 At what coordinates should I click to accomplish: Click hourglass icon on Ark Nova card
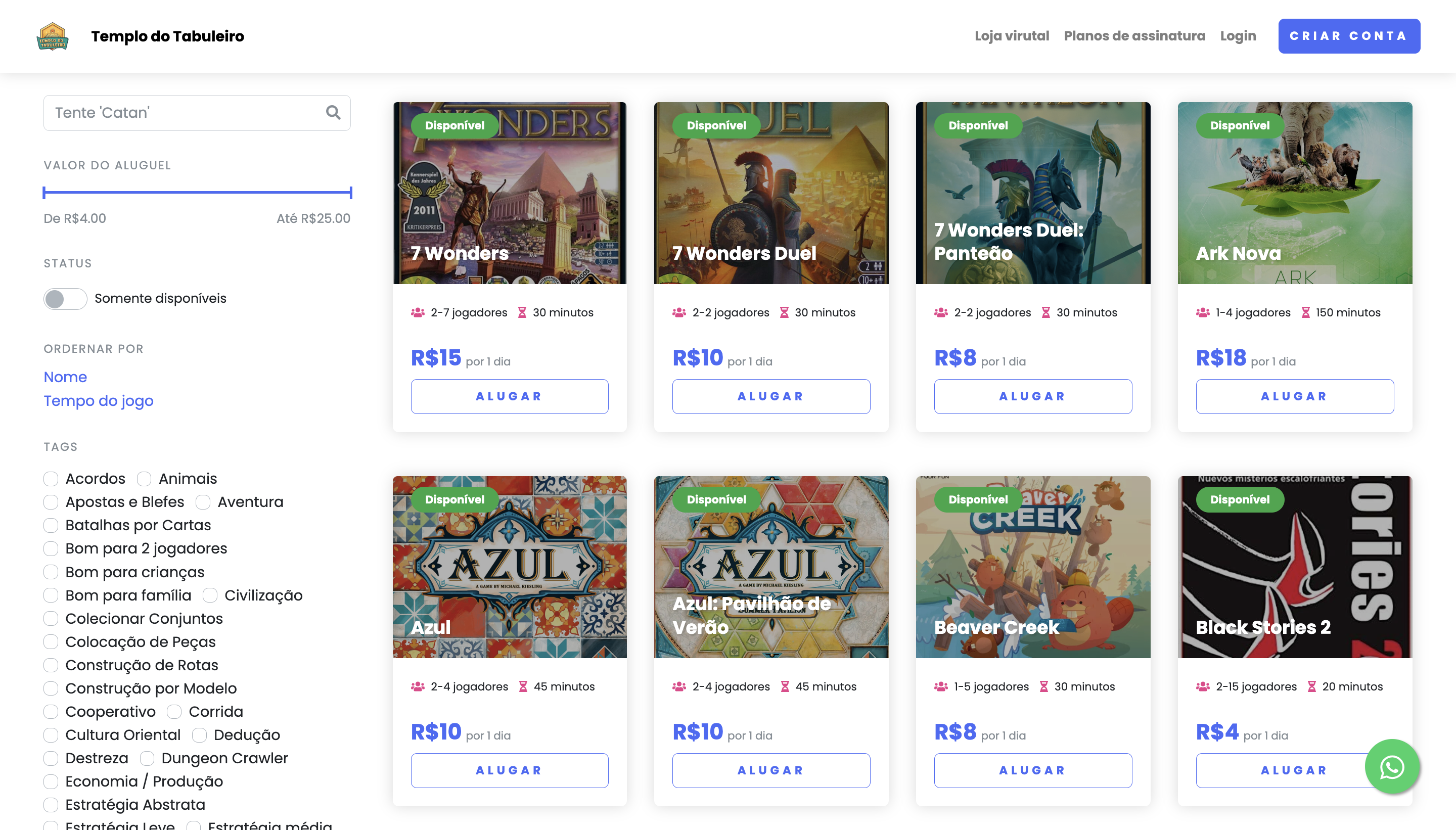click(1305, 312)
